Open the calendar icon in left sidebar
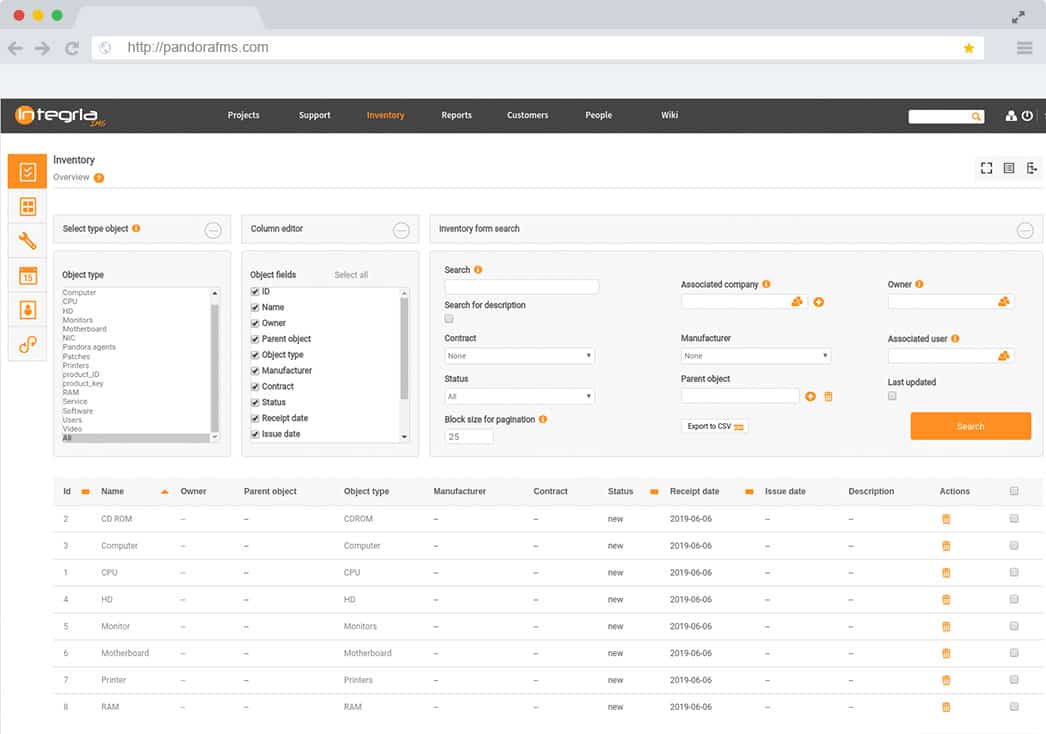The height and width of the screenshot is (734, 1046). point(27,275)
